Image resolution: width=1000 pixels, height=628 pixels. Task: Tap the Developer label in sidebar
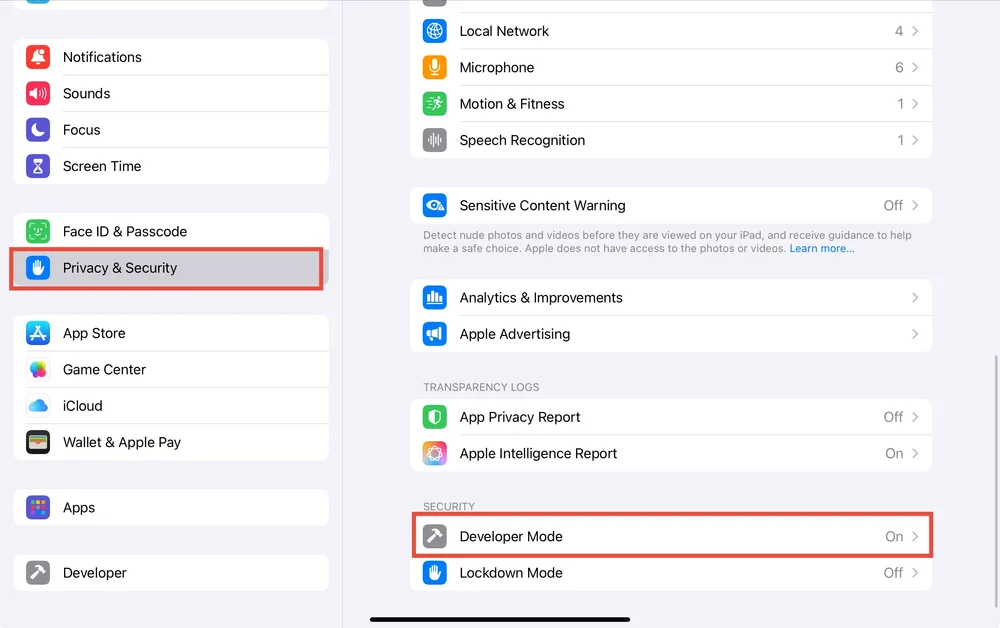[94, 573]
